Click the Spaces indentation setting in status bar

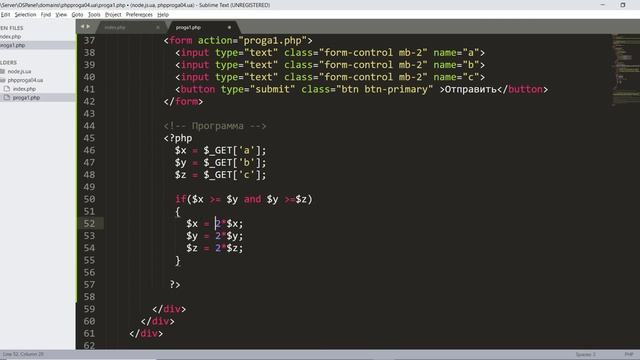pos(585,354)
